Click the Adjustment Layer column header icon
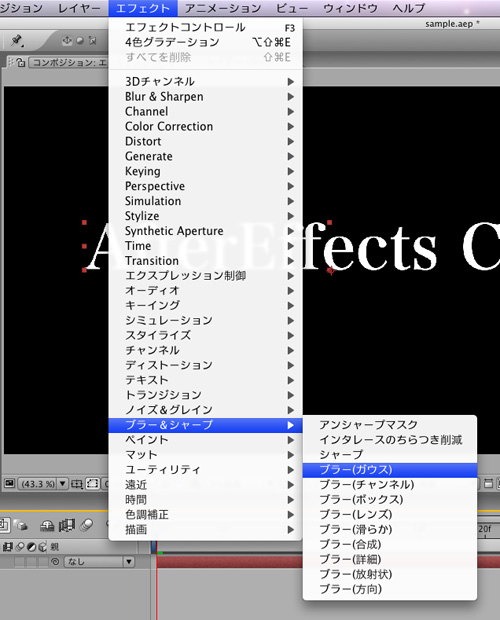Image resolution: width=500 pixels, height=620 pixels. 31,547
